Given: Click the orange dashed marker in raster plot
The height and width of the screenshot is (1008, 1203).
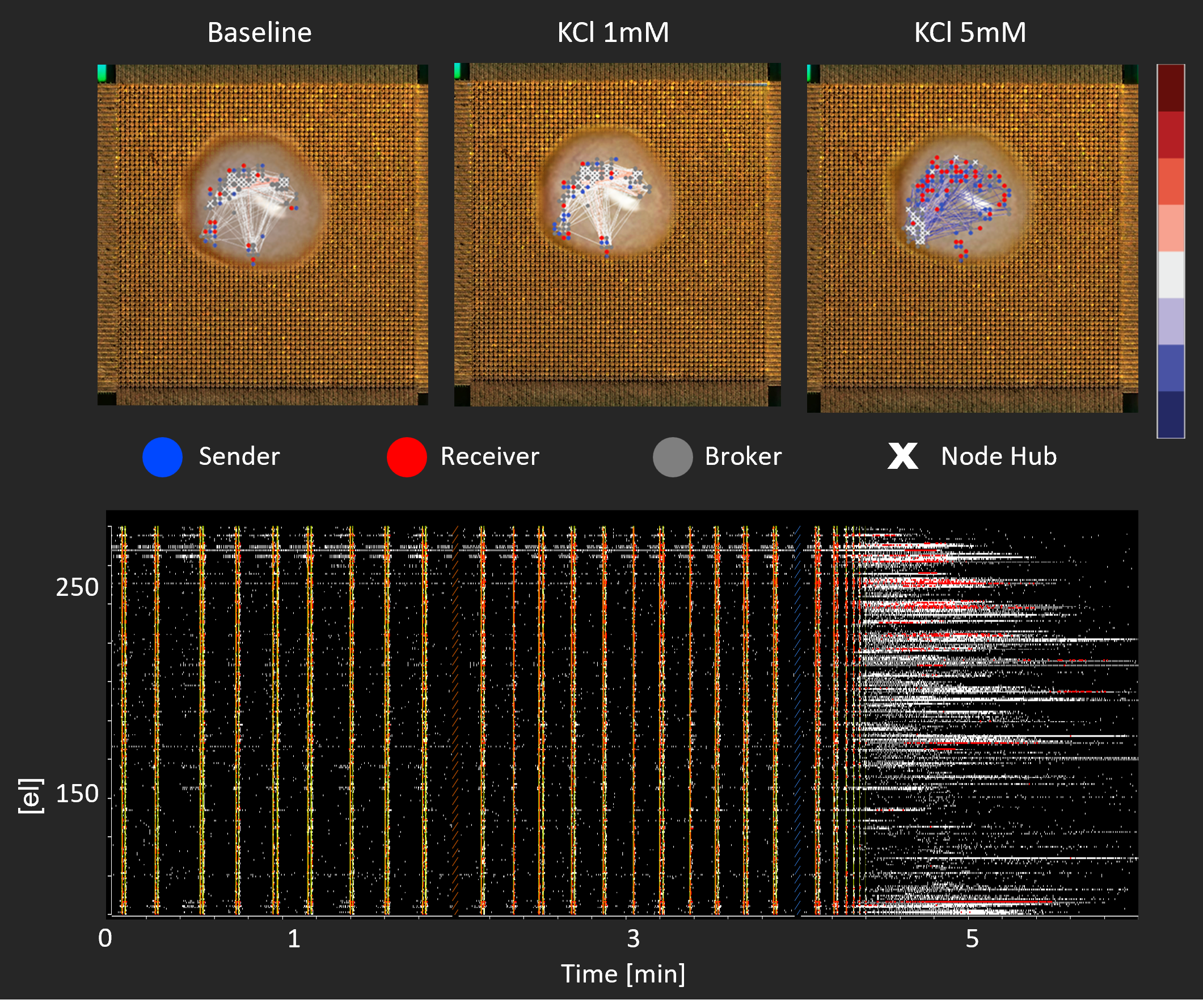Looking at the screenshot, I should tap(455, 722).
